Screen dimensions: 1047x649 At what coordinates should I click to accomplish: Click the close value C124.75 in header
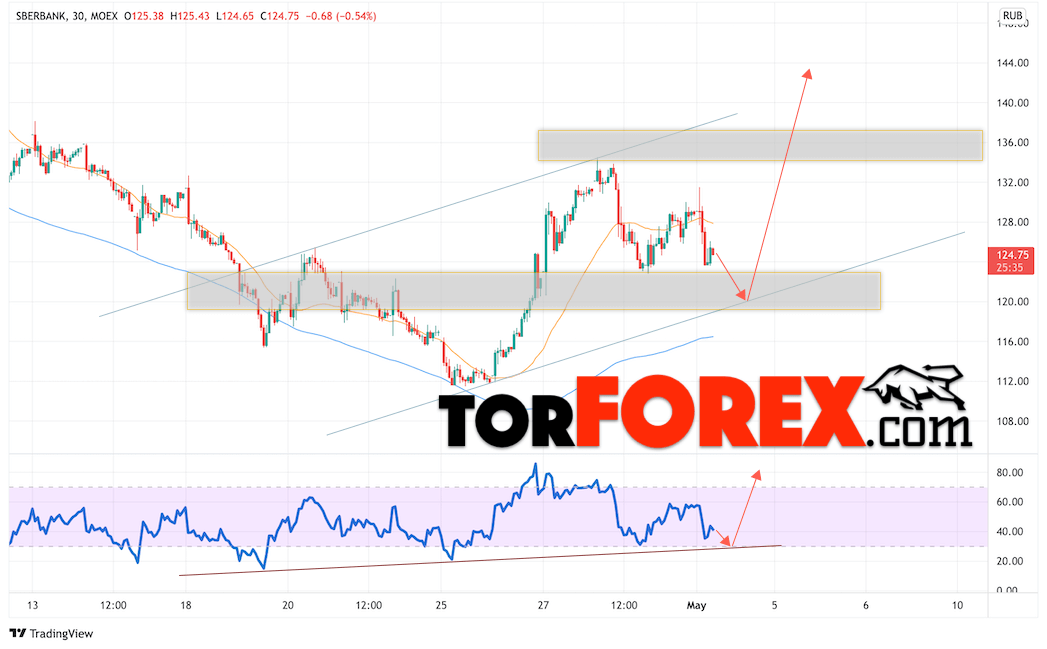pyautogui.click(x=279, y=16)
